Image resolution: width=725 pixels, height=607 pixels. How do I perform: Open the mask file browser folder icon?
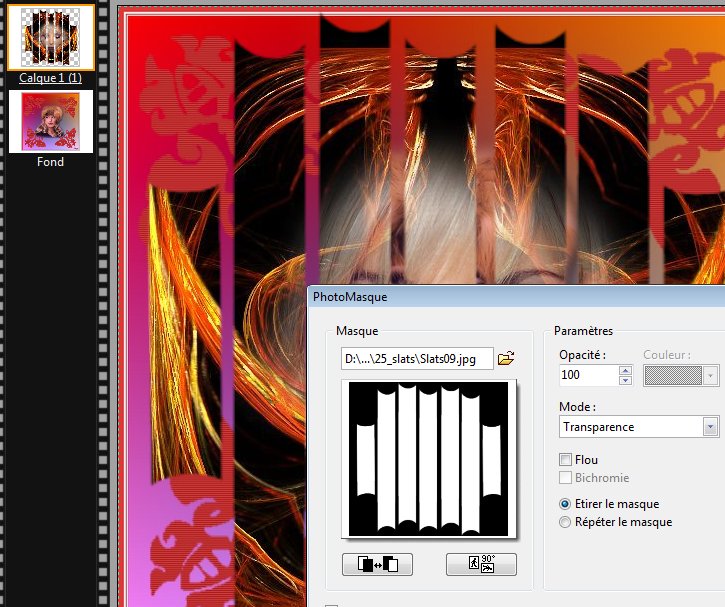(x=506, y=358)
